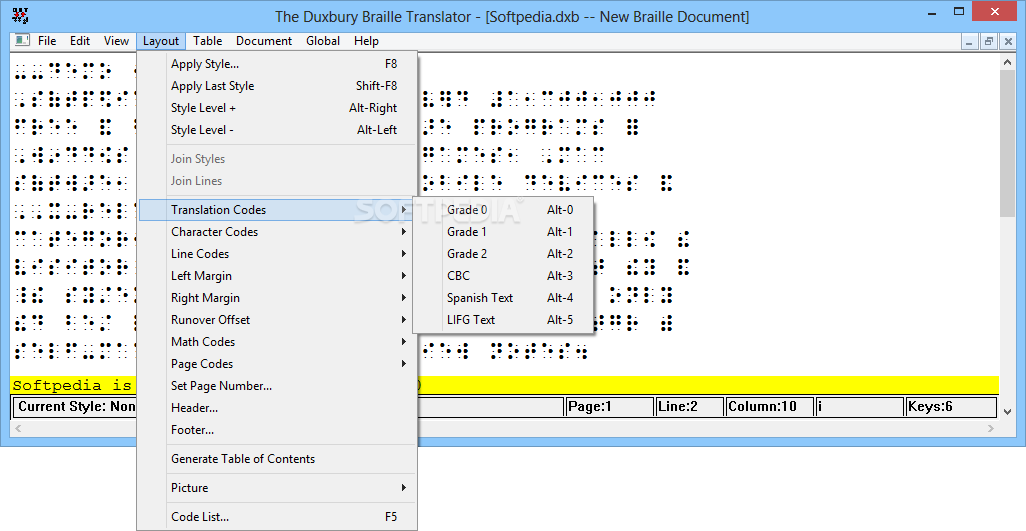
Task: Close the open Layout menu
Action: coord(161,41)
